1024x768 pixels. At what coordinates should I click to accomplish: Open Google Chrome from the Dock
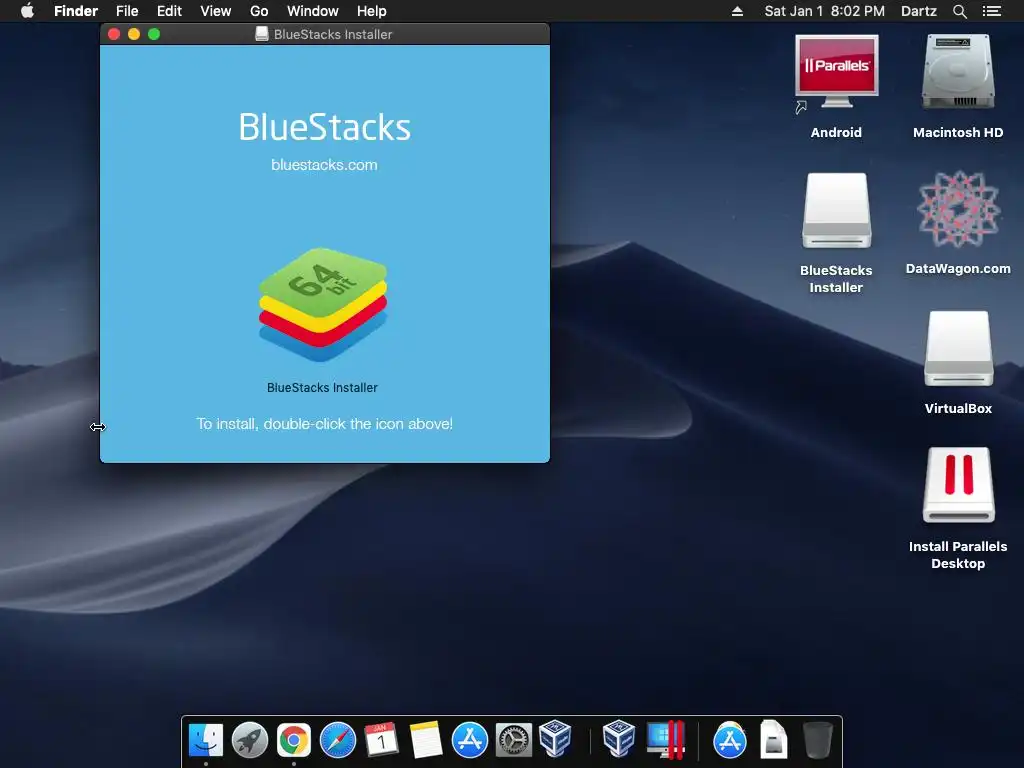294,740
